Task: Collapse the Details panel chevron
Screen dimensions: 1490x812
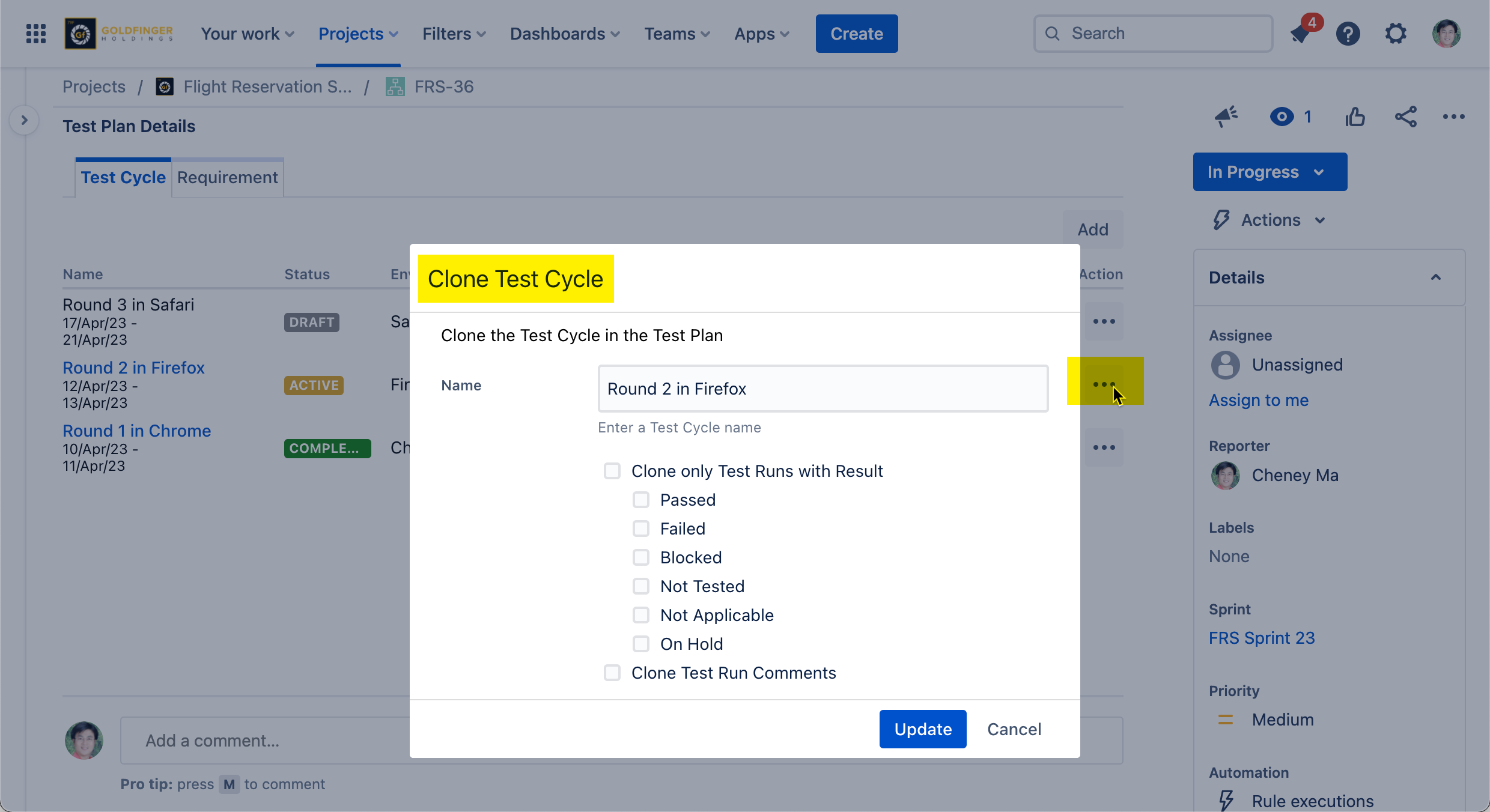Action: 1436,277
